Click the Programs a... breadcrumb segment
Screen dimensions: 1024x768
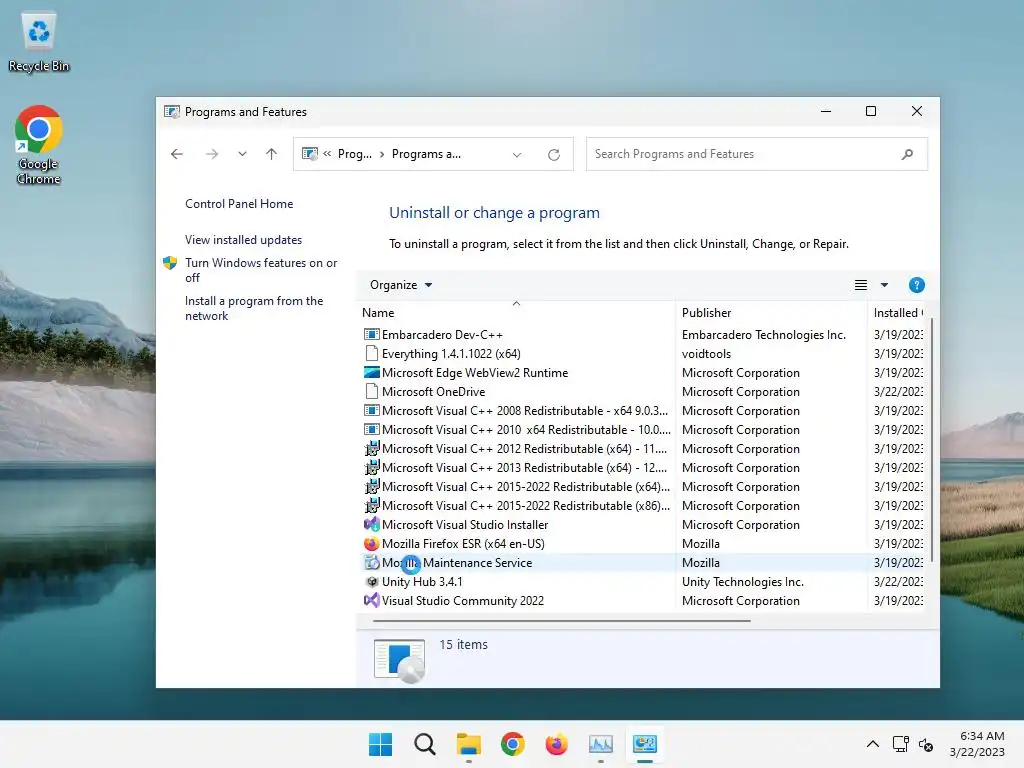pyautogui.click(x=426, y=154)
